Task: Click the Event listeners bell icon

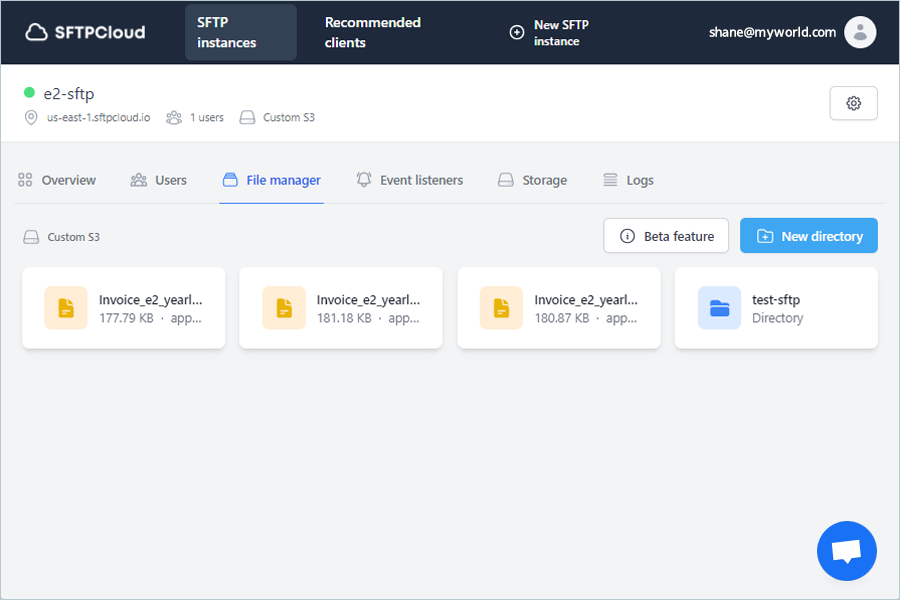Action: [x=364, y=180]
